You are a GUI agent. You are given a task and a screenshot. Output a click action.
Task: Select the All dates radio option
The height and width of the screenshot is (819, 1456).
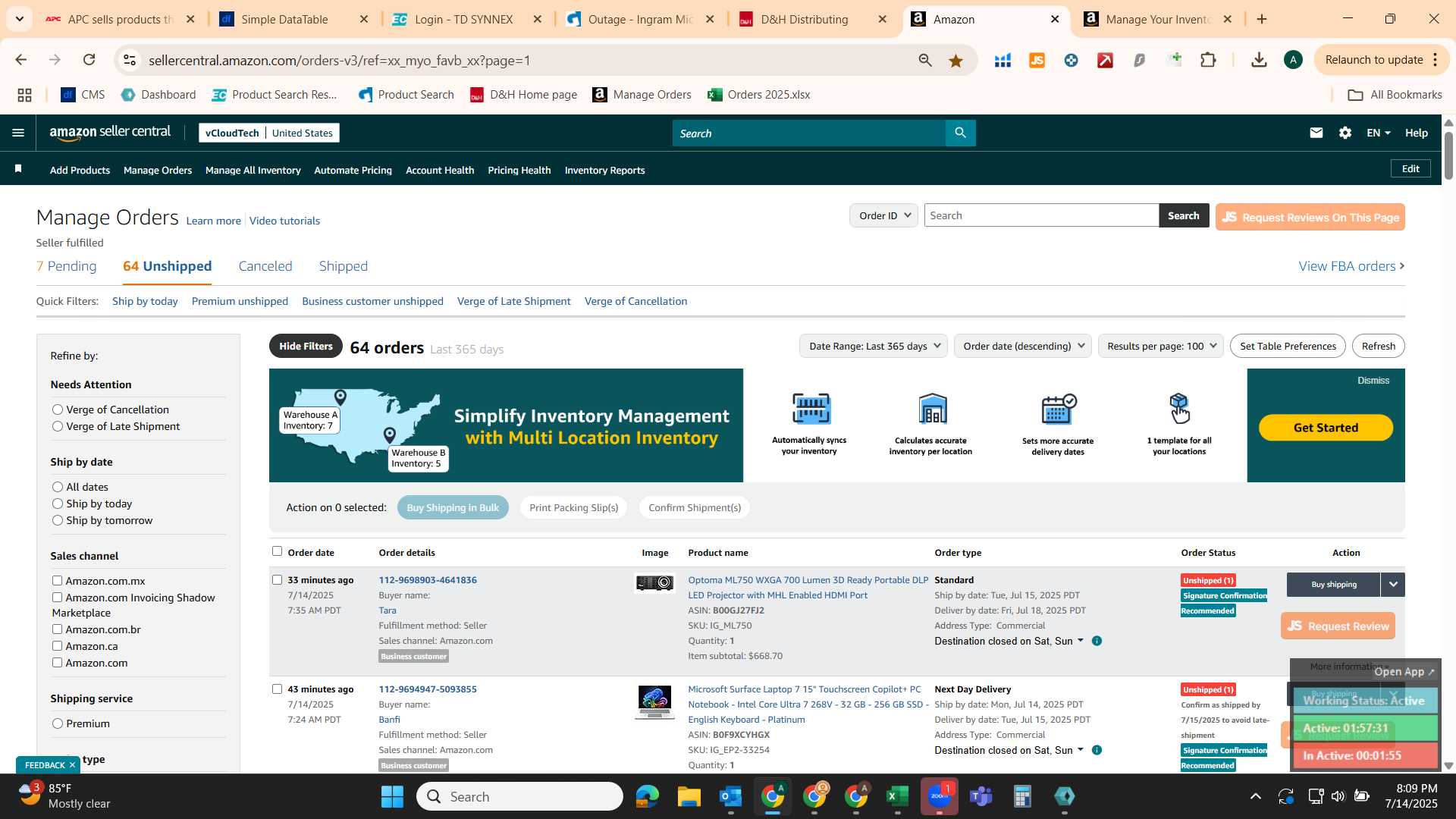pyautogui.click(x=58, y=487)
